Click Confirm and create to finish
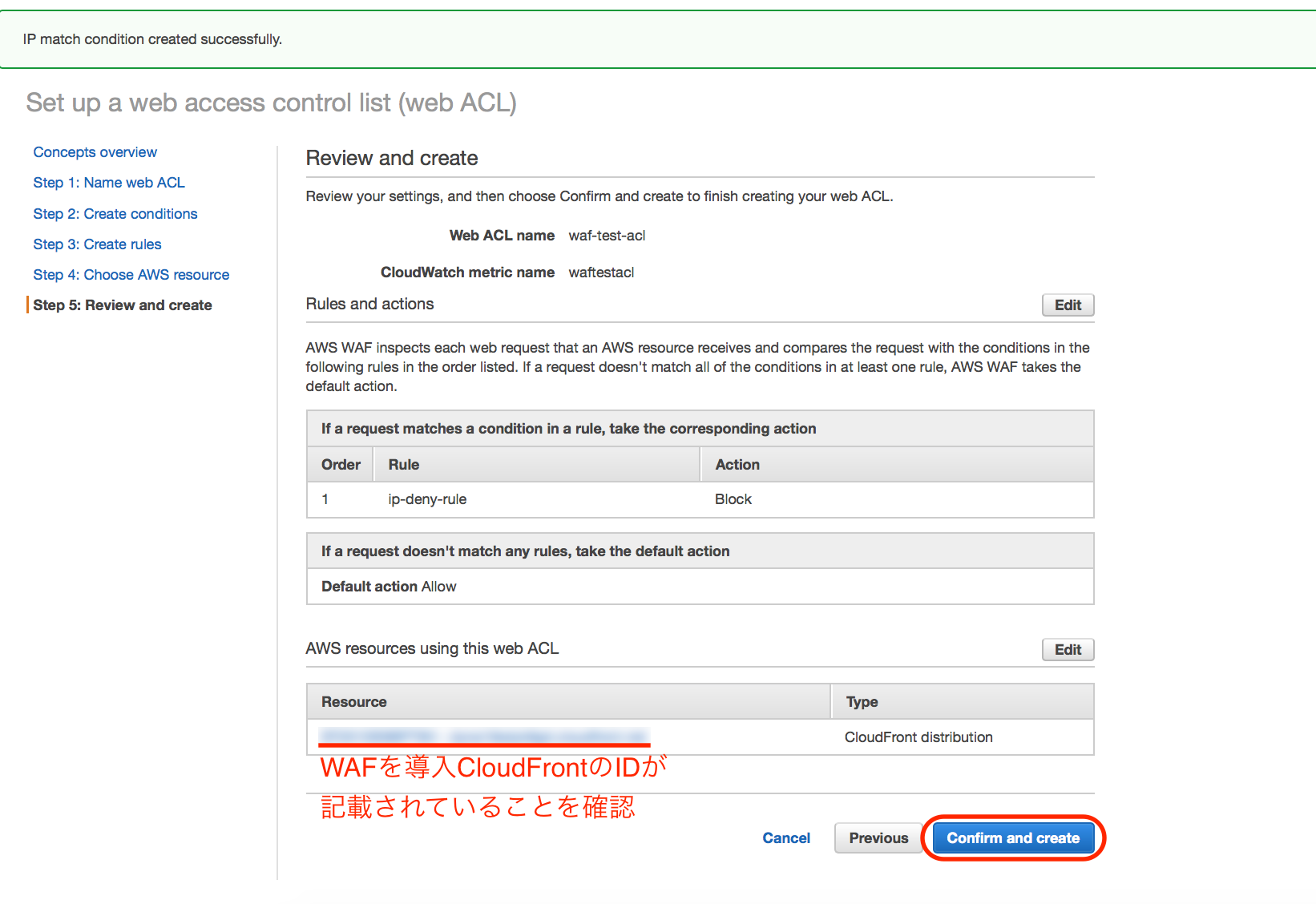Viewport: 1316px width, 904px height. coord(1013,837)
